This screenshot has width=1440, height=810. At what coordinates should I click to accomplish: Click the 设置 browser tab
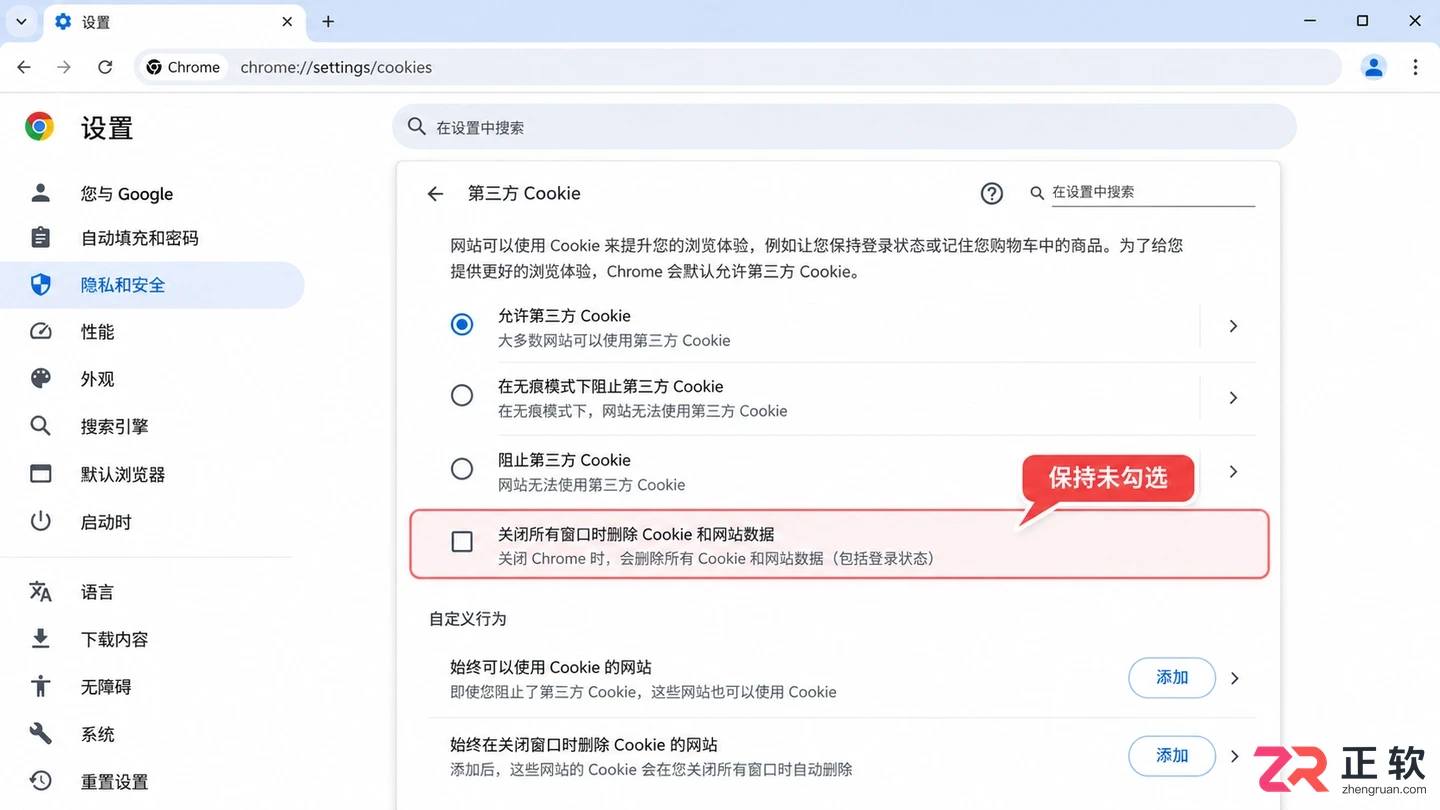pos(175,22)
